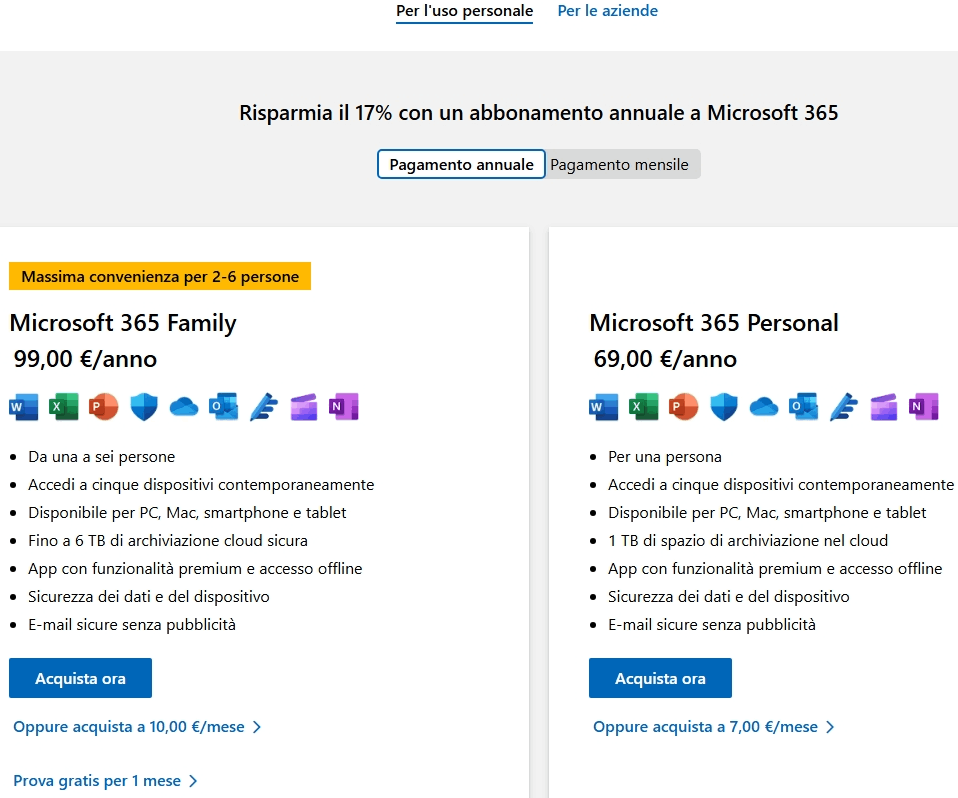Click the Editor pen icon under Family plan
The image size is (958, 798).
point(264,407)
